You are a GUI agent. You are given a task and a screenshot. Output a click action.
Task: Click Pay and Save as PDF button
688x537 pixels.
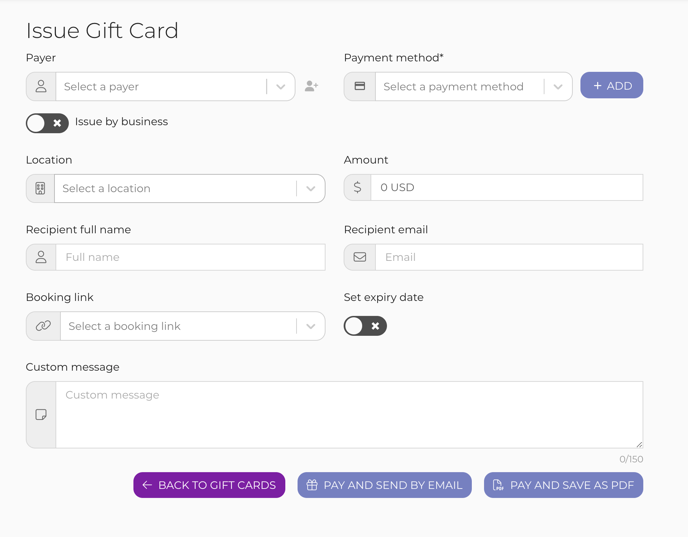pyautogui.click(x=563, y=485)
